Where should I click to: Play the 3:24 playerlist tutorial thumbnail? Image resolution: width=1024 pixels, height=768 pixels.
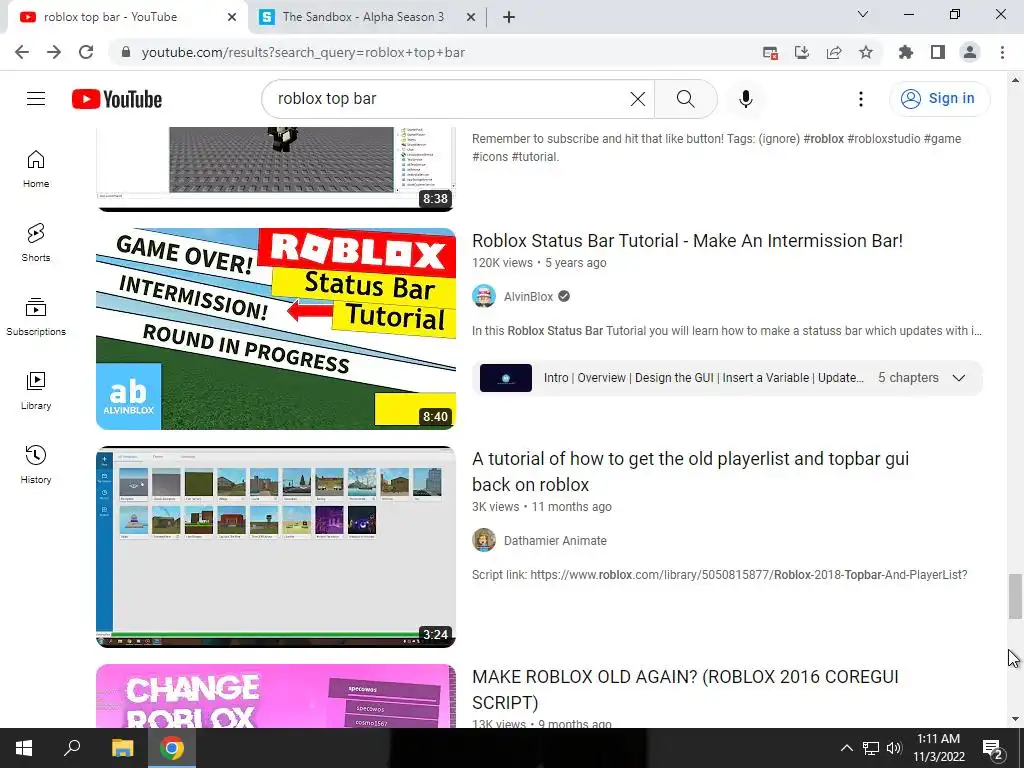click(276, 547)
